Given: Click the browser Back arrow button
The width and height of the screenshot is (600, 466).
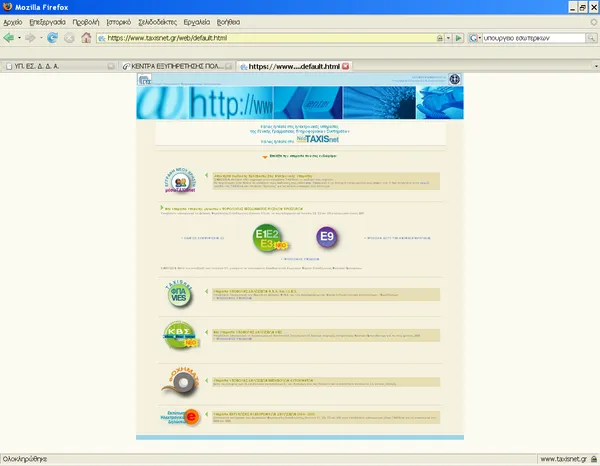Looking at the screenshot, I should pyautogui.click(x=10, y=38).
